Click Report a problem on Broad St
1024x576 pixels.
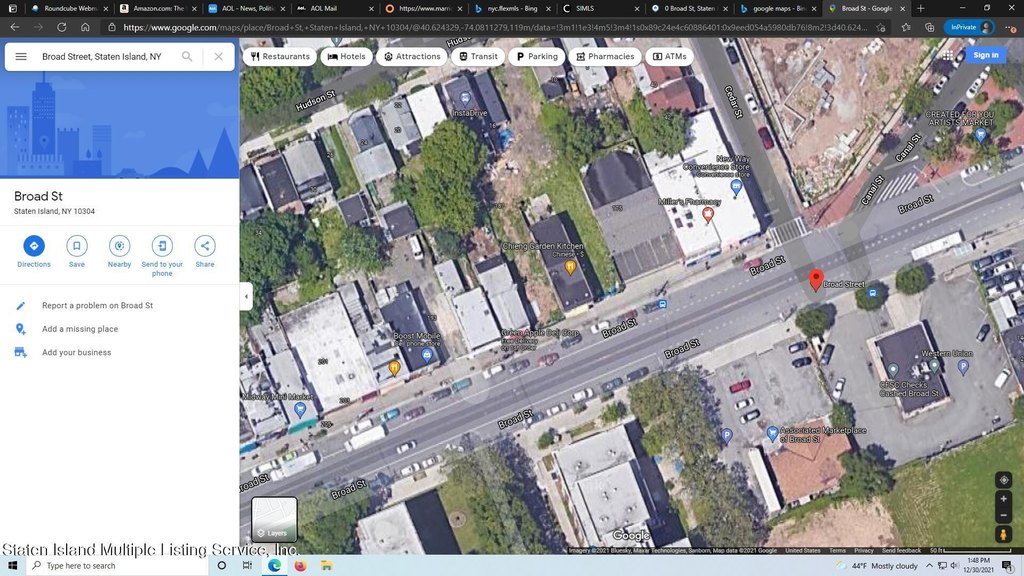[97, 305]
